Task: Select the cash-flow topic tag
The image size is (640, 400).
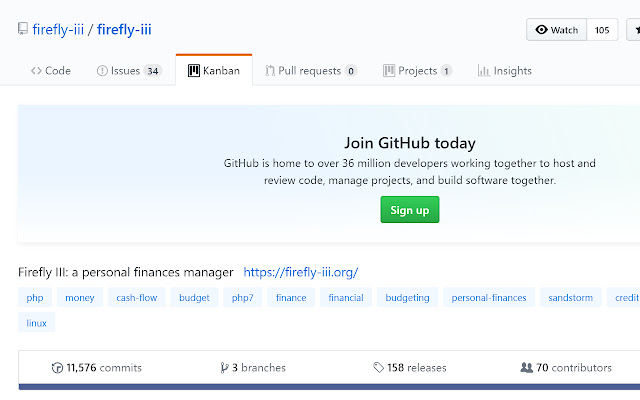Action: pyautogui.click(x=137, y=298)
